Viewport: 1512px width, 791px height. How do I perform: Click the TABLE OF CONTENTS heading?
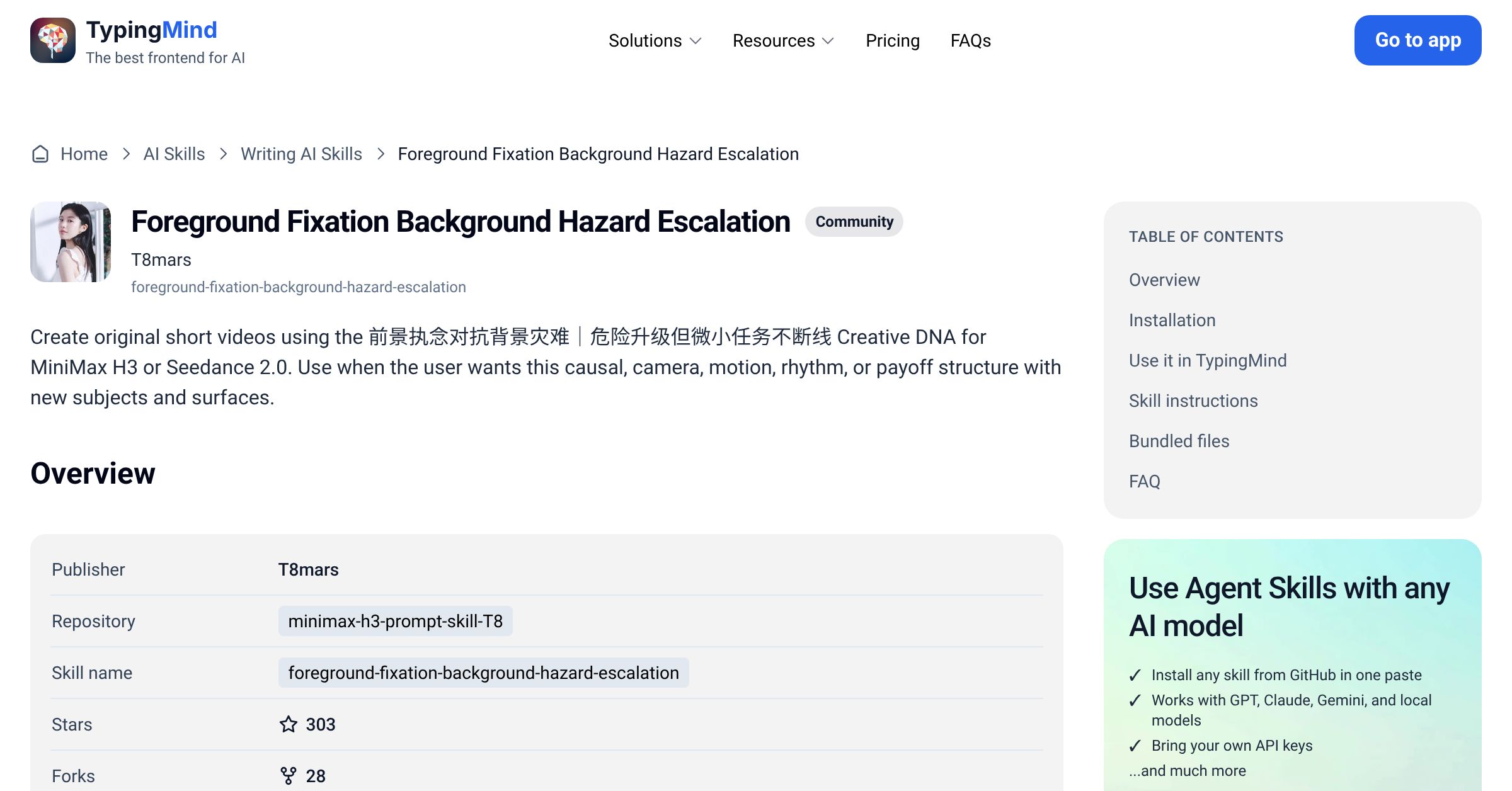point(1206,237)
